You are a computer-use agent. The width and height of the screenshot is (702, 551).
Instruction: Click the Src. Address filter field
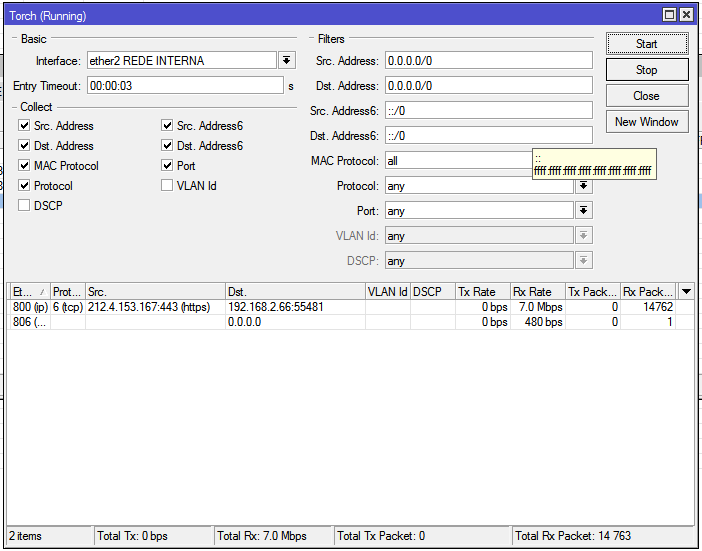[x=489, y=60]
